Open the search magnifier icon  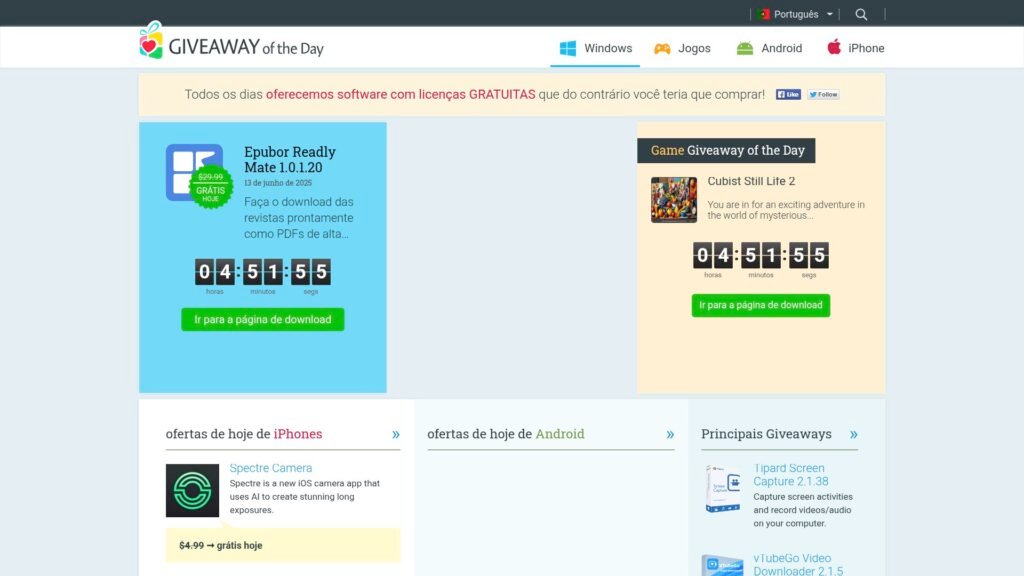861,14
